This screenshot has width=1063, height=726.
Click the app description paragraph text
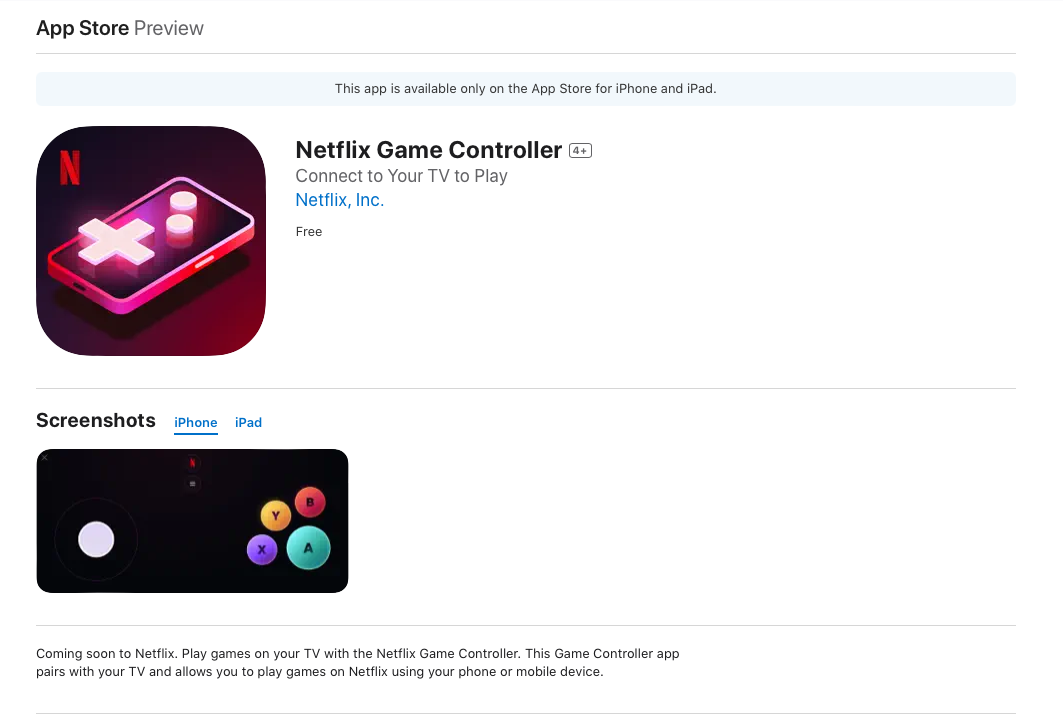click(x=358, y=662)
